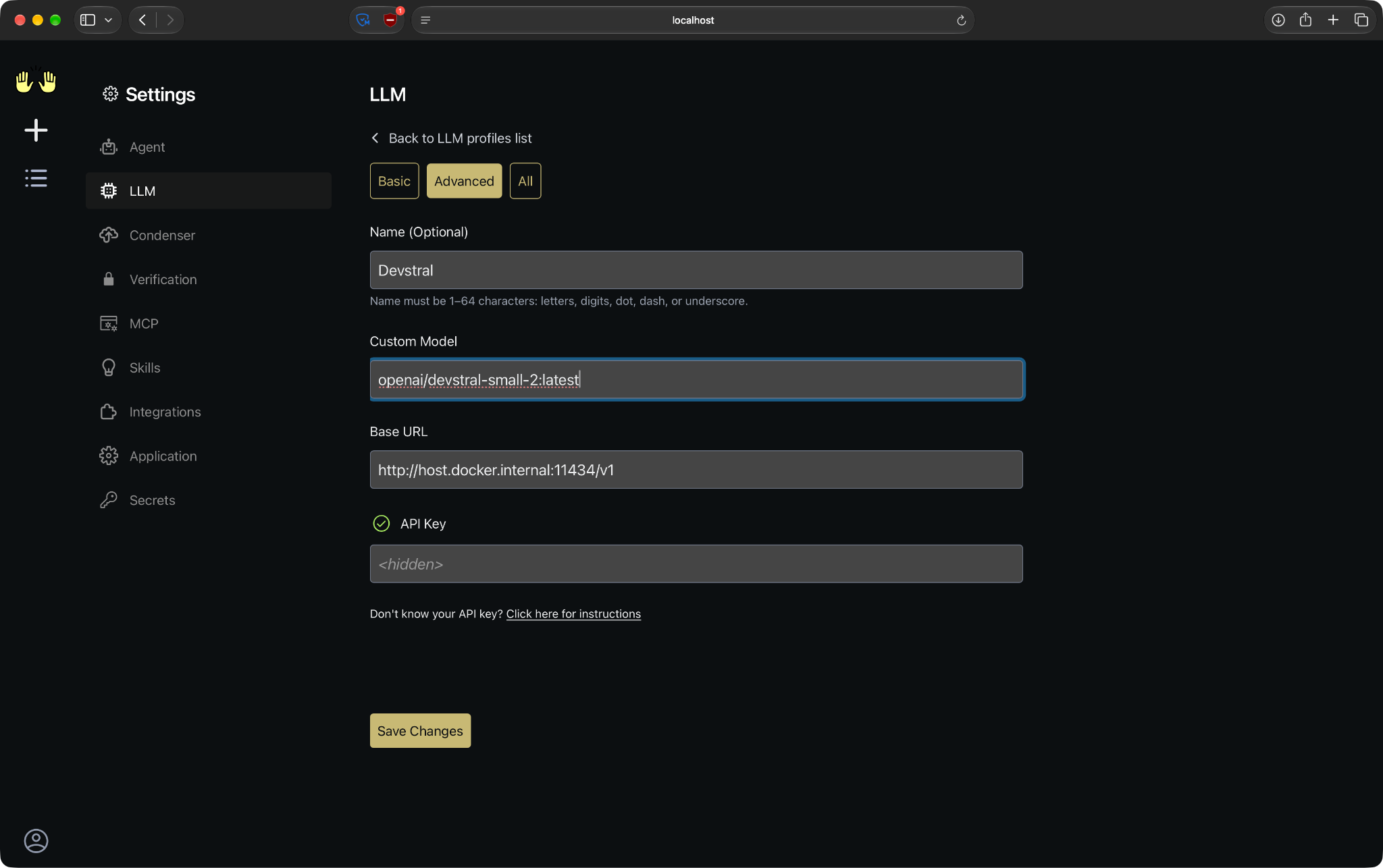Click the LLM chip icon

pos(109,191)
